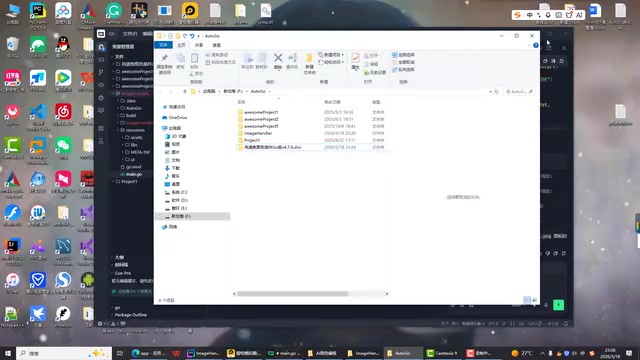Click chevron after AutoGo in breadcrumb
Screen dimensions: 640x360
click(269, 91)
